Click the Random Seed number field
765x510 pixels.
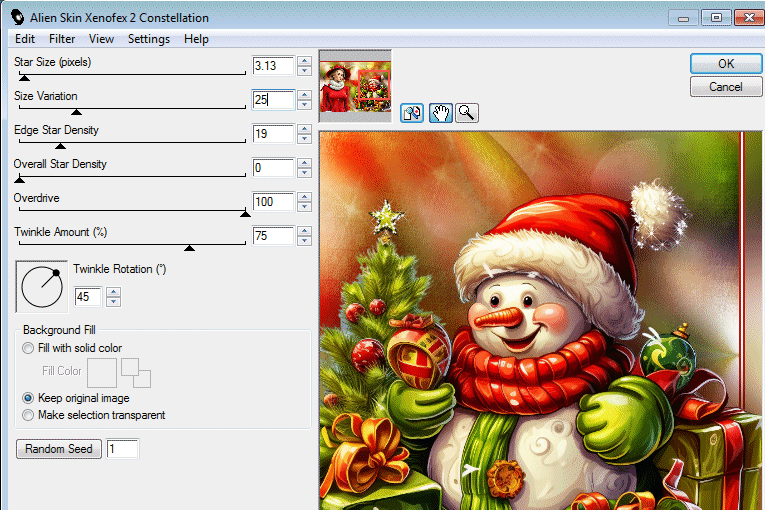point(122,449)
